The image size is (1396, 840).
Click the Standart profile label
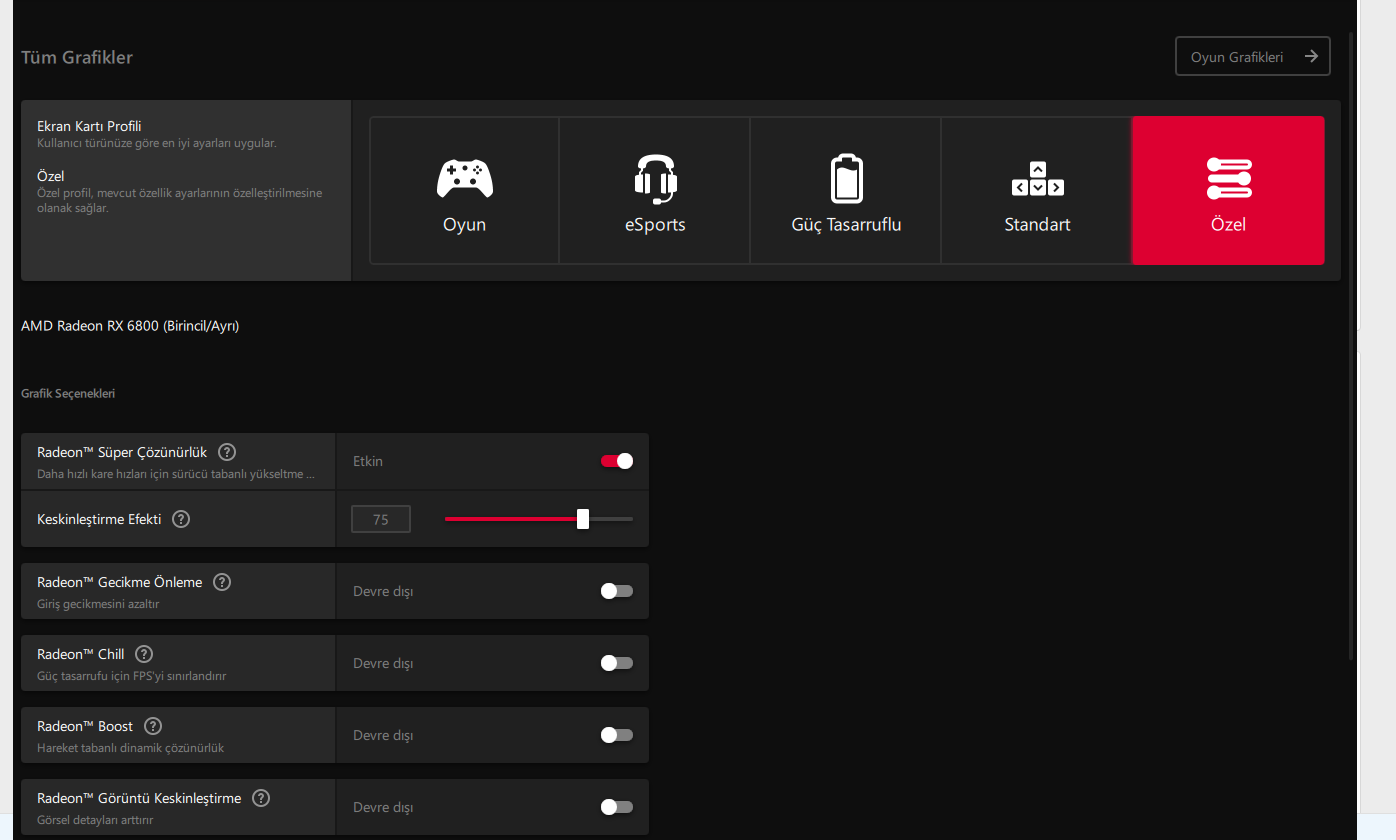pos(1038,225)
